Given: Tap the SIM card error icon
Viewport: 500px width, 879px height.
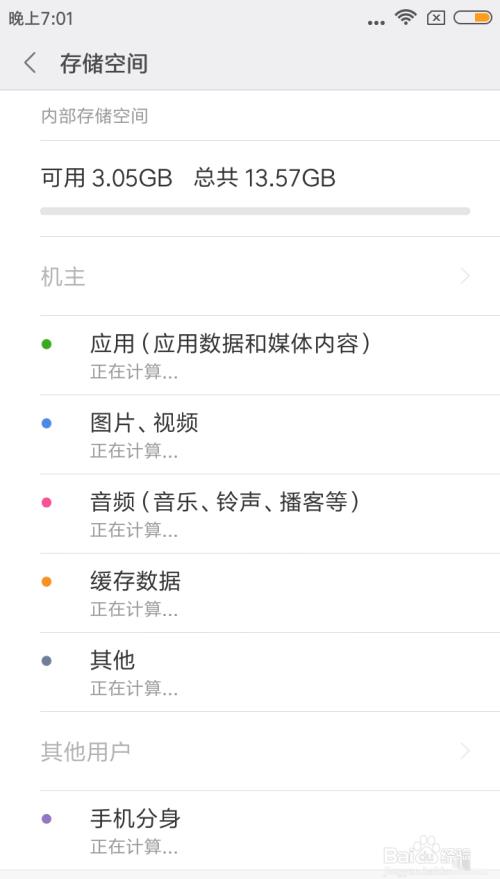Looking at the screenshot, I should [436, 18].
